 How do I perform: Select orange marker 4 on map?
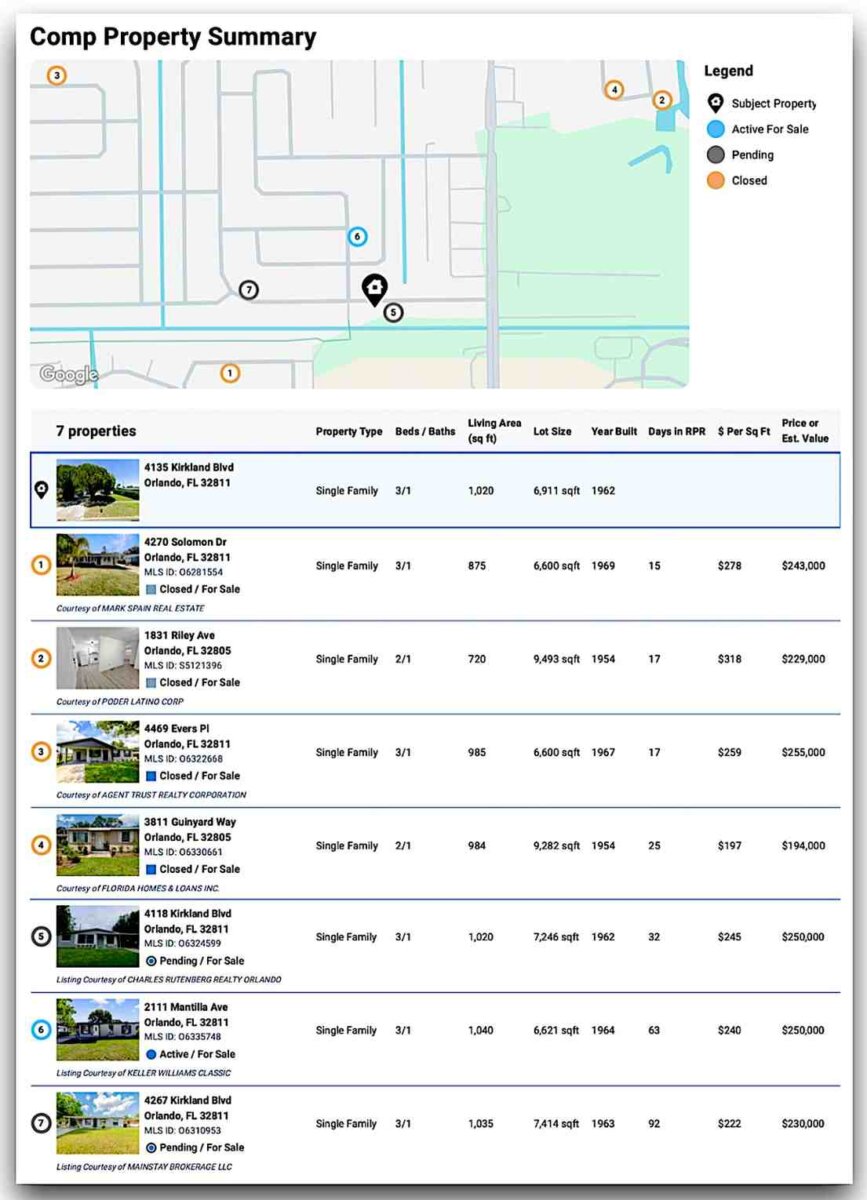pos(614,90)
